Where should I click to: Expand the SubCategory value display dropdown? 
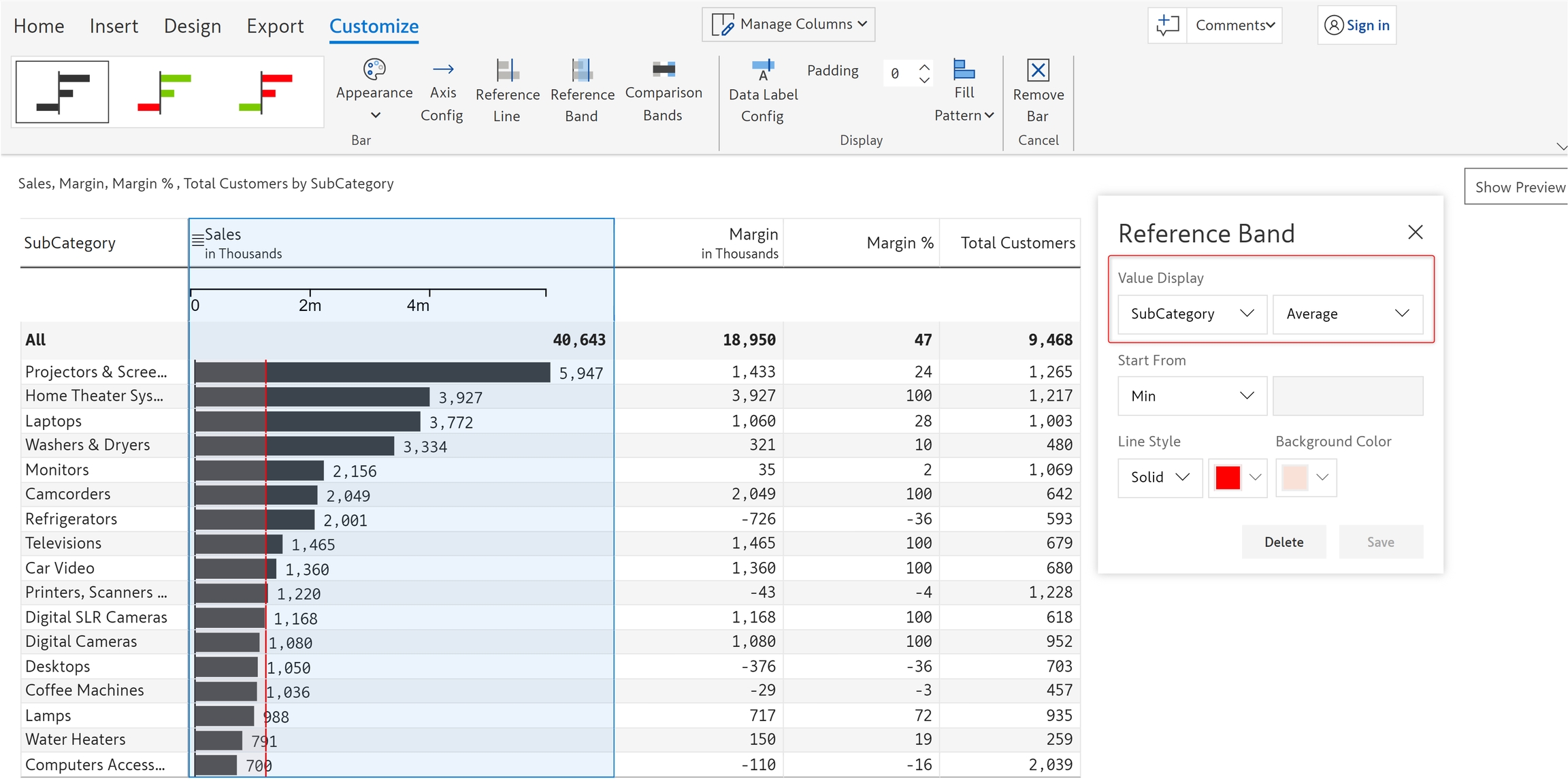click(x=1192, y=314)
